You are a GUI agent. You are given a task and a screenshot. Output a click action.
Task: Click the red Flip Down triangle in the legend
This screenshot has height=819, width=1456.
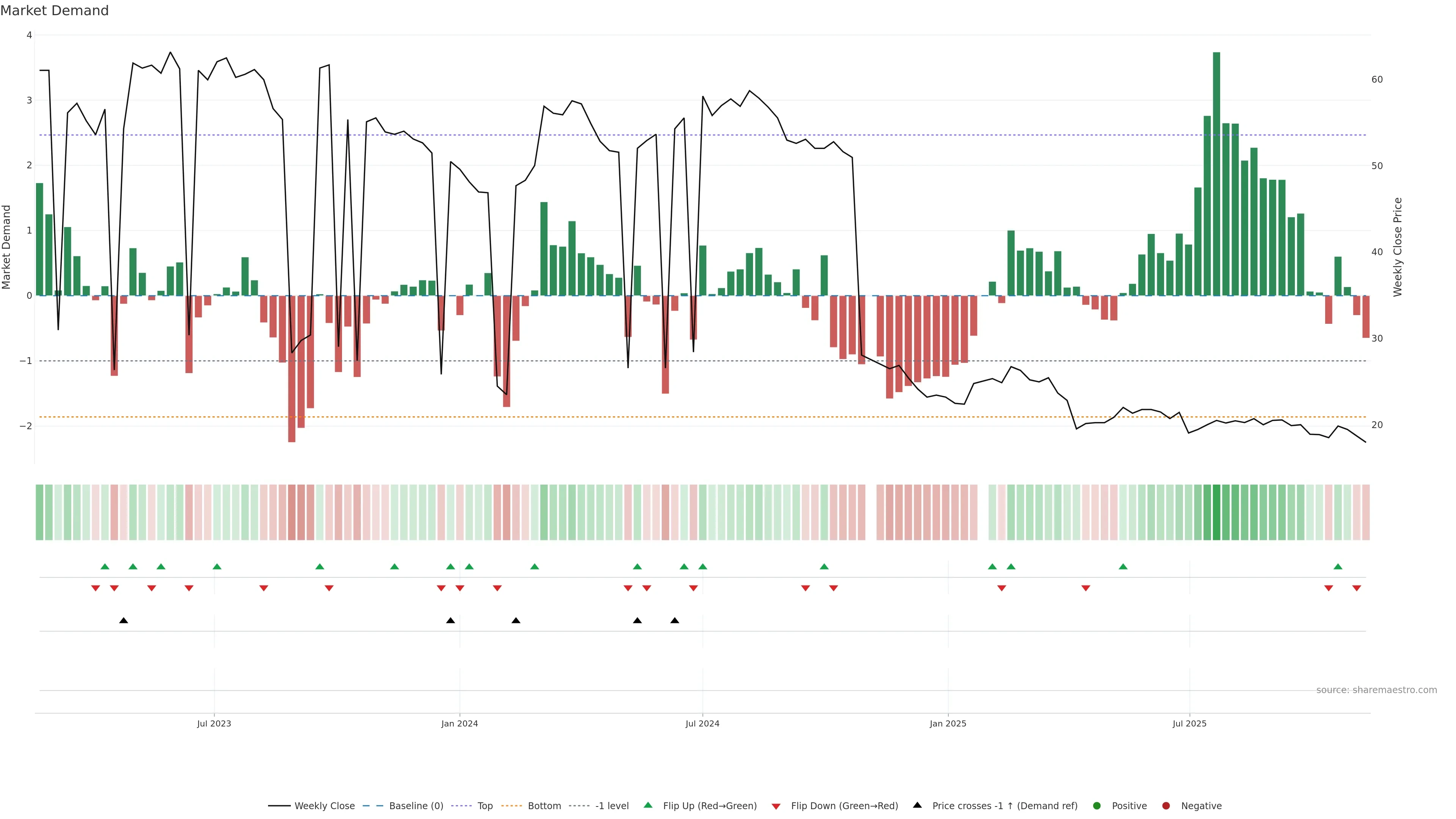[776, 806]
